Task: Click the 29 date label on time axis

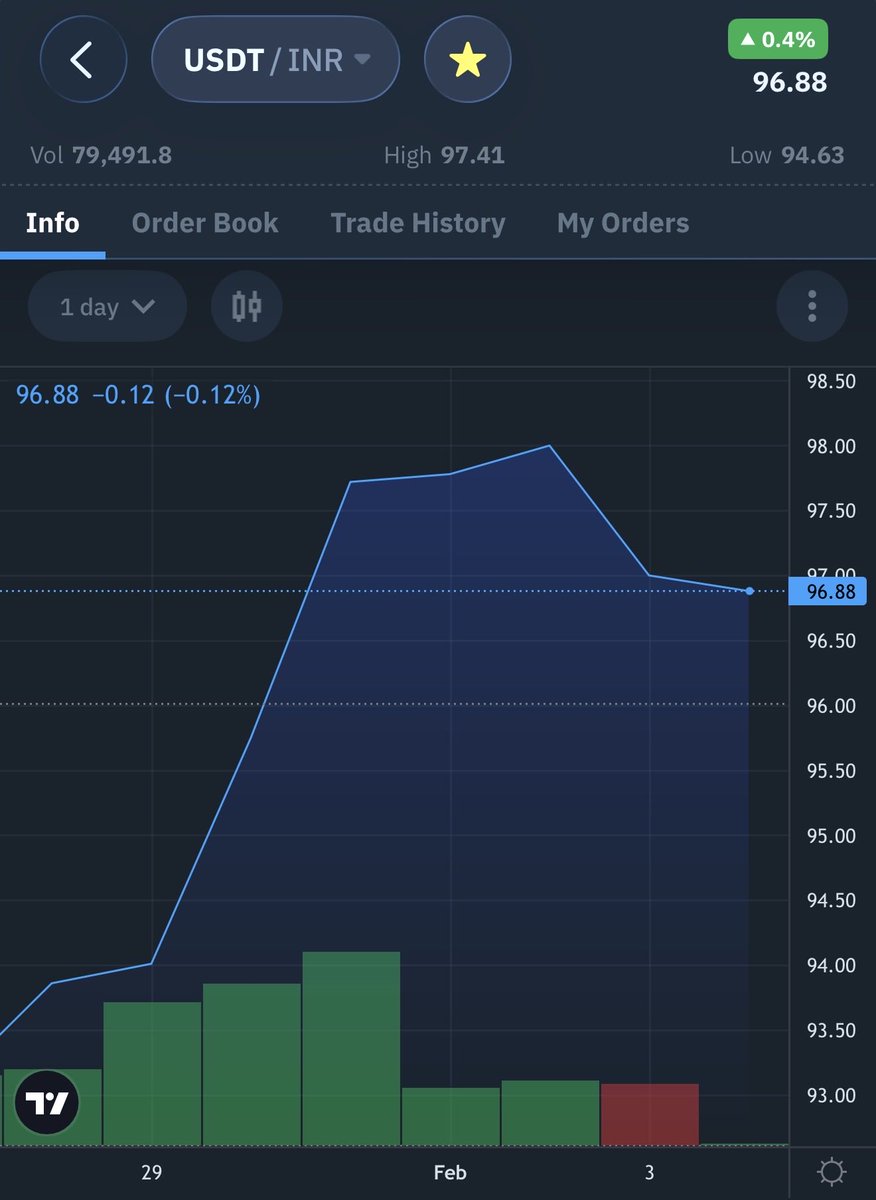Action: point(151,1172)
